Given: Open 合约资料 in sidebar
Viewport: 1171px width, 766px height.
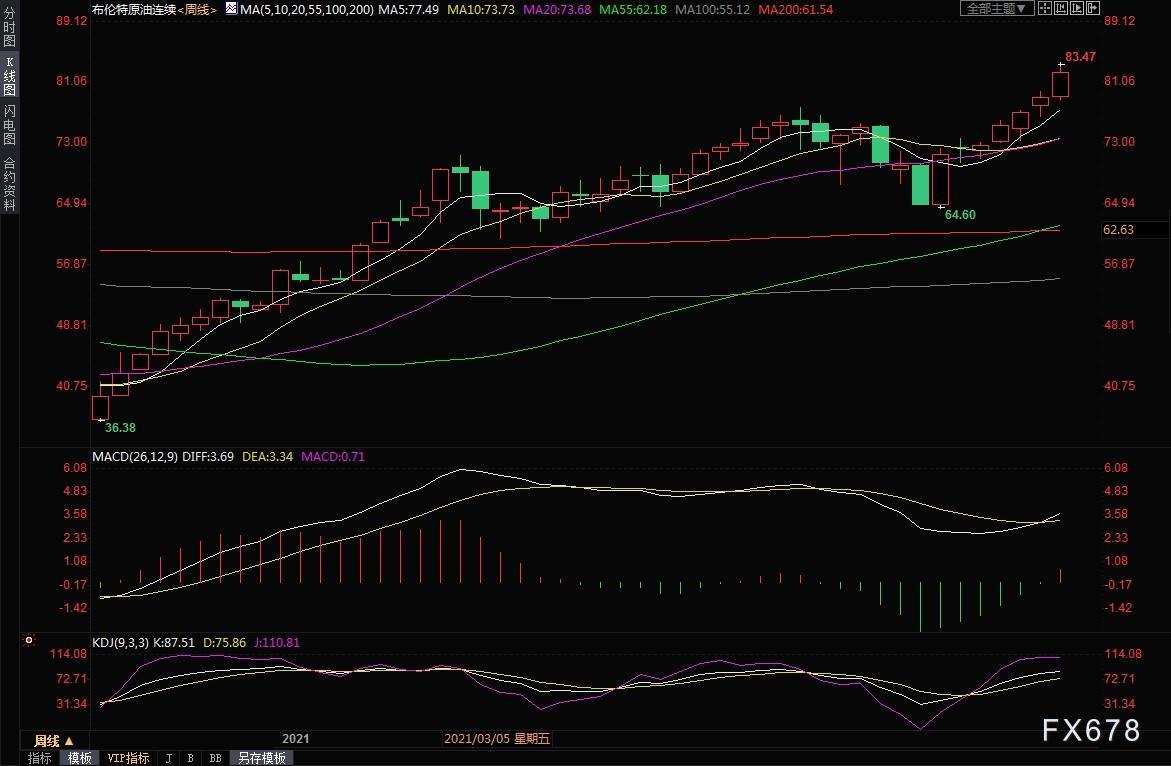Looking at the screenshot, I should point(10,184).
